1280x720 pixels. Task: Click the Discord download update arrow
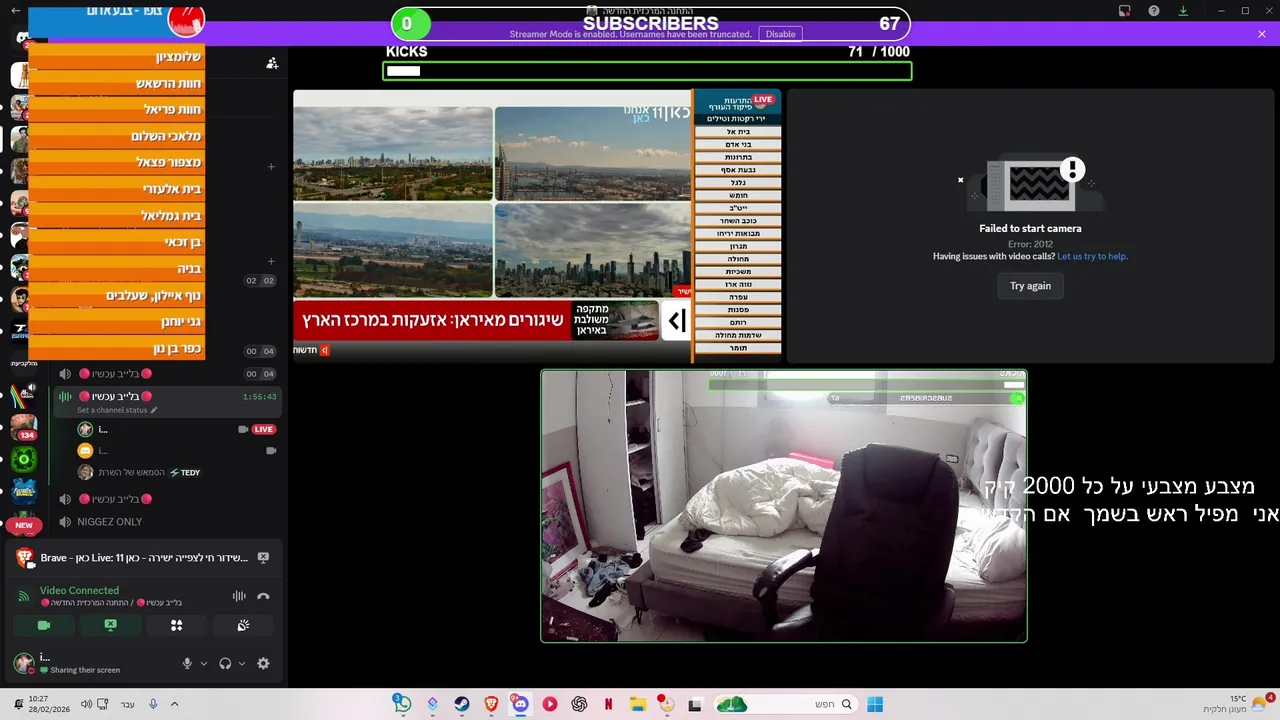[x=1183, y=11]
